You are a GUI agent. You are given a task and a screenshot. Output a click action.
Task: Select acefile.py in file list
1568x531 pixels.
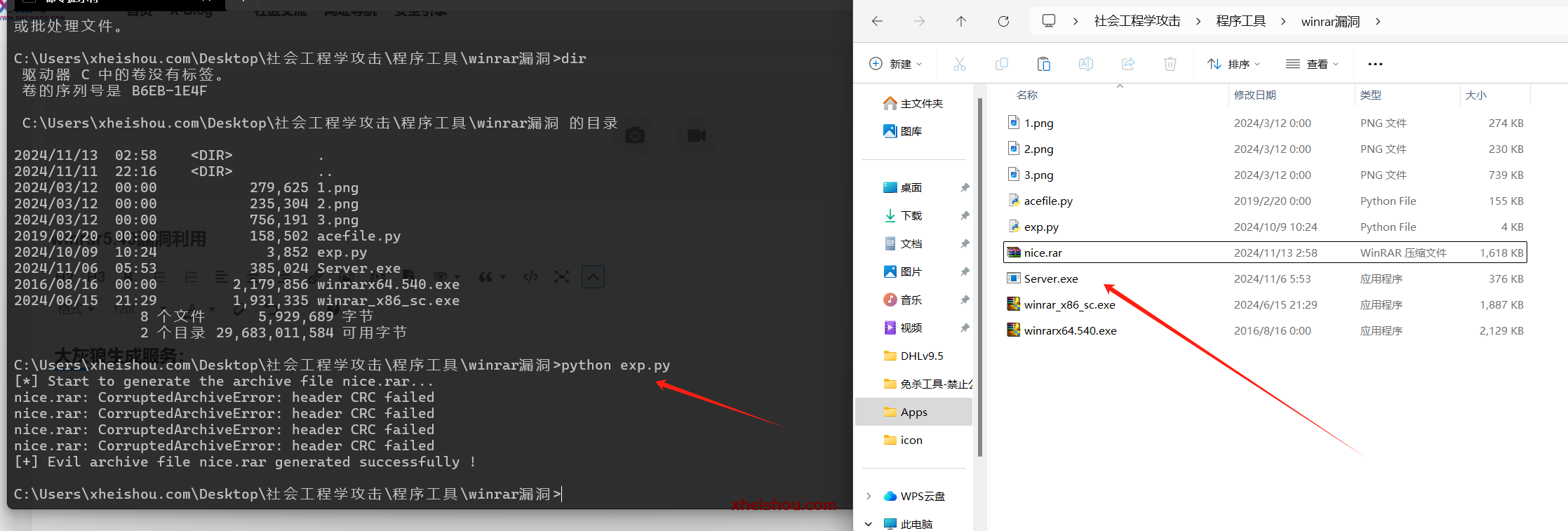click(1265, 201)
